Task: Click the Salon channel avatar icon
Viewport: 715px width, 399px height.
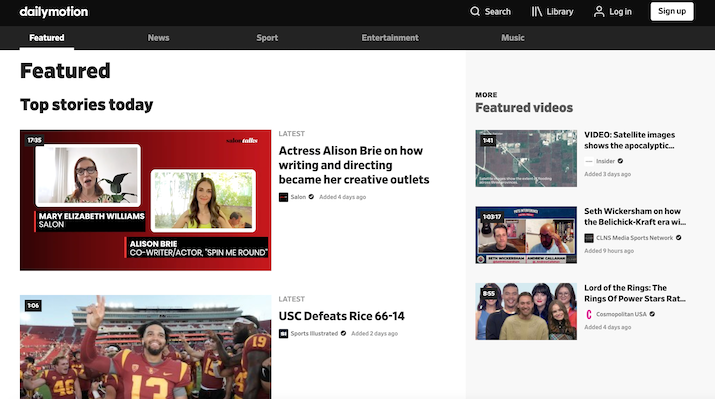Action: pyautogui.click(x=283, y=197)
